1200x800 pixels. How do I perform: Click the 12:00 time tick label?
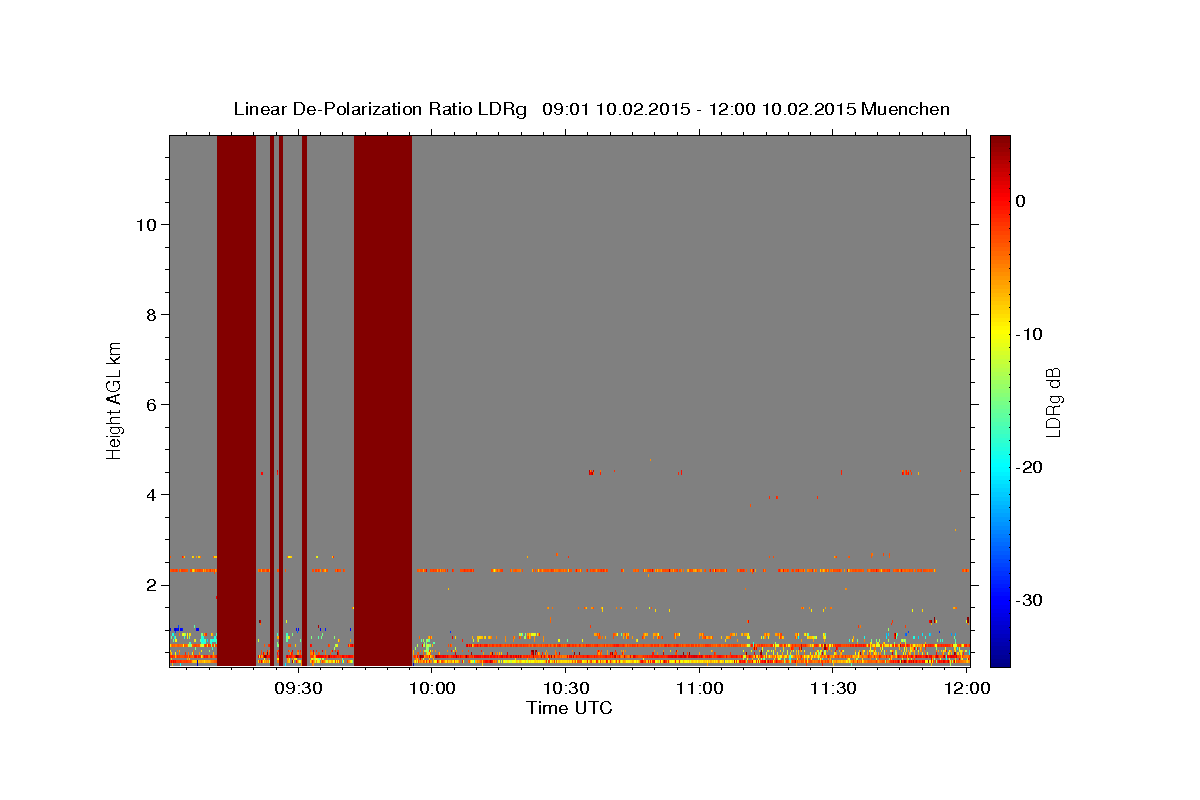[967, 688]
